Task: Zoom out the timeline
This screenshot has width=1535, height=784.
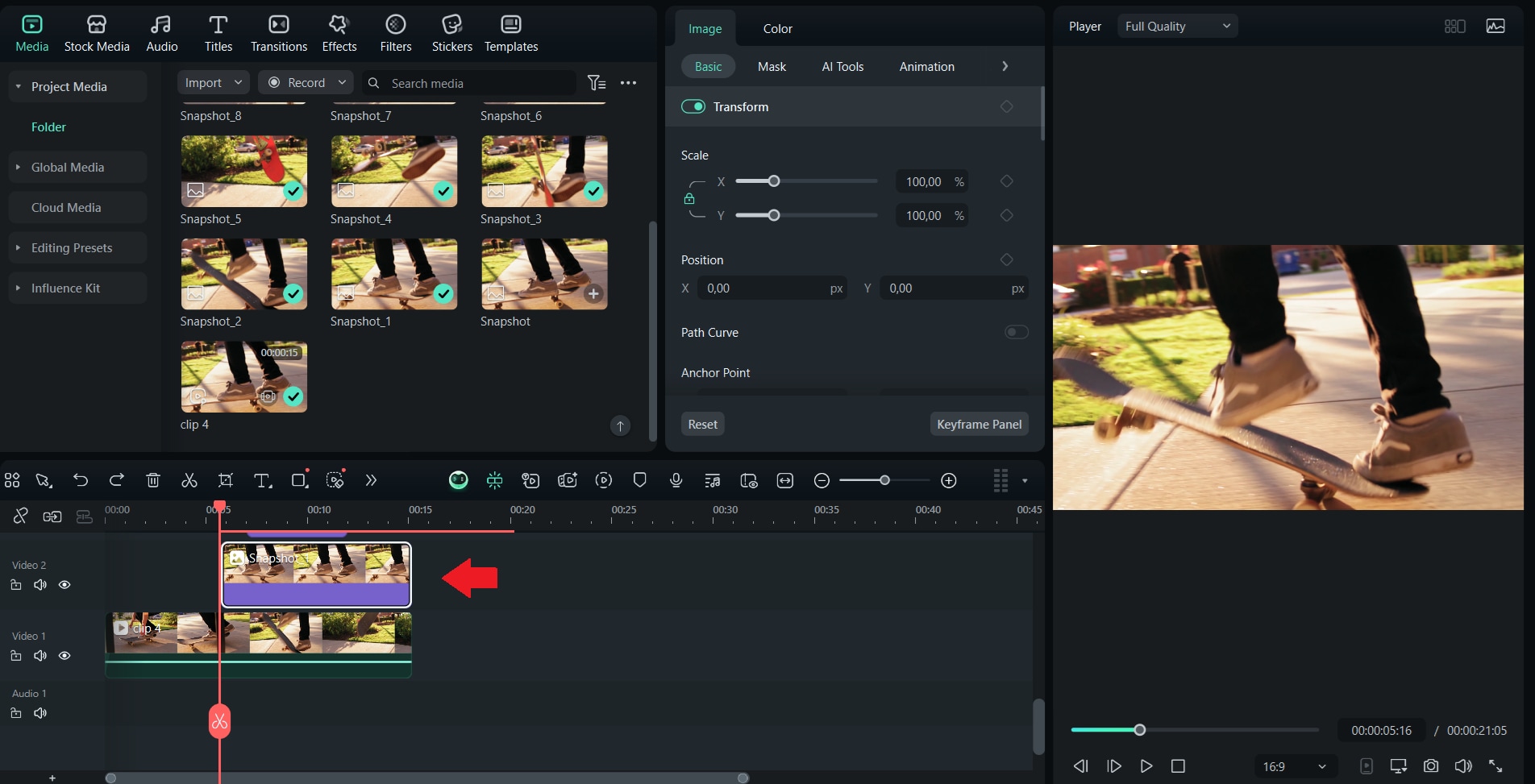Action: (822, 480)
